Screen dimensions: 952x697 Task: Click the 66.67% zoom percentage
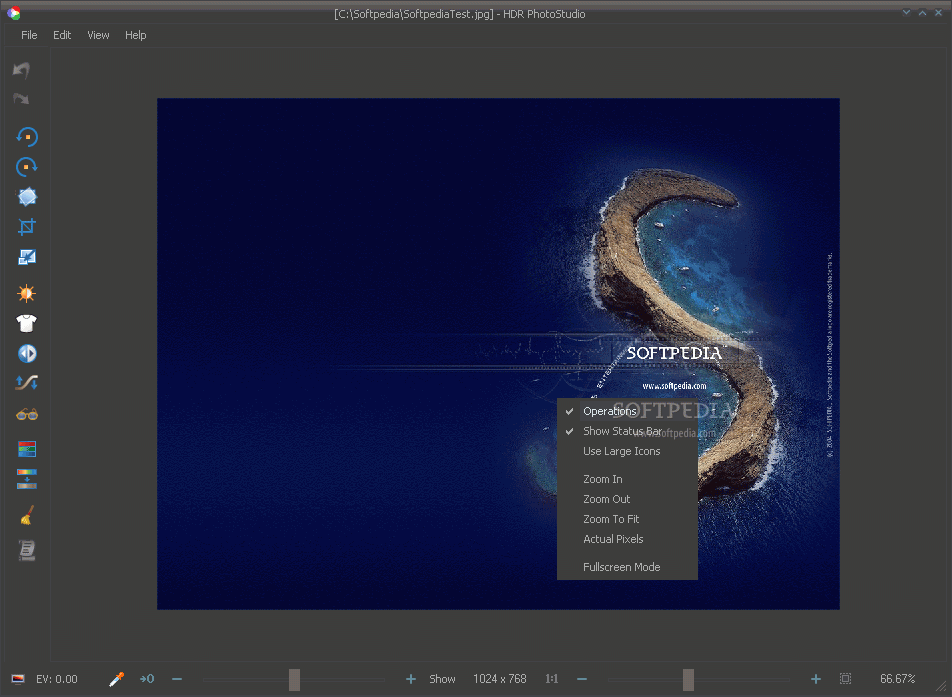pyautogui.click(x=897, y=679)
